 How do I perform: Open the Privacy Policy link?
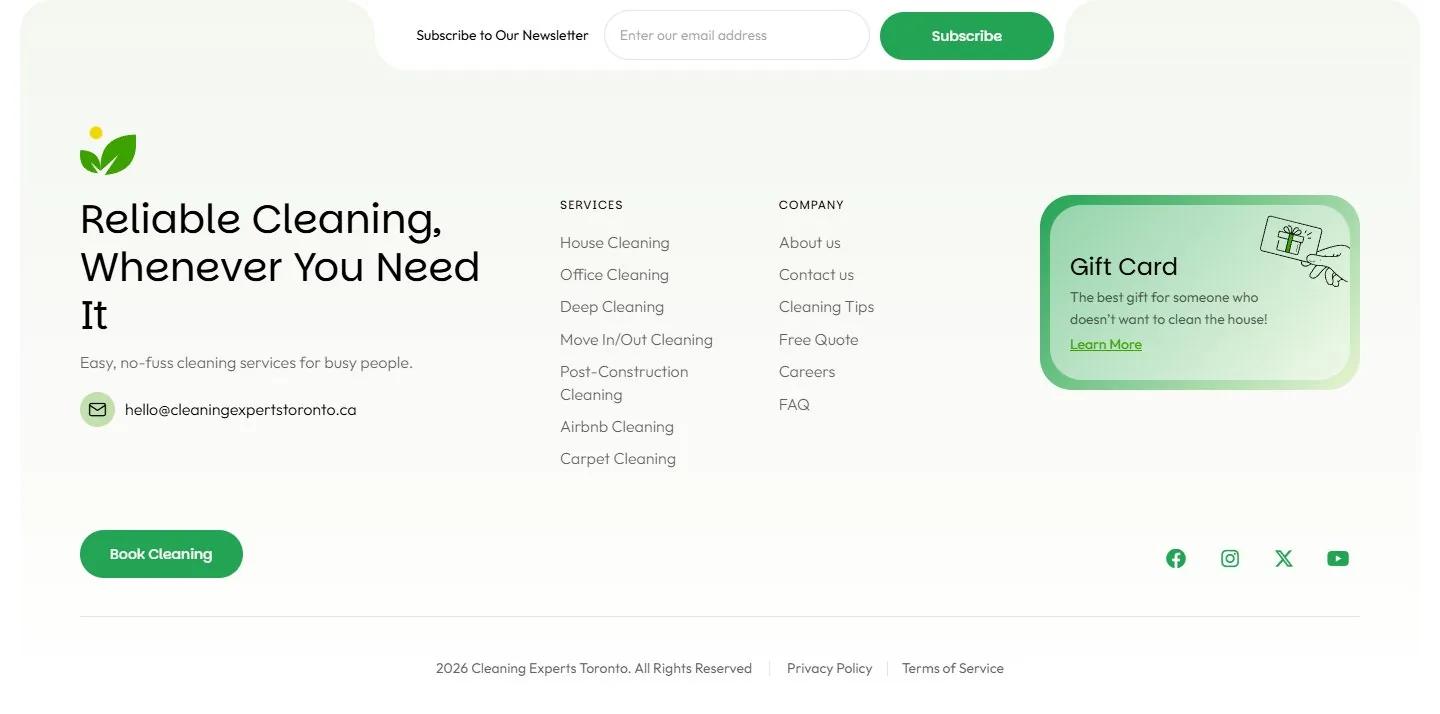click(x=829, y=669)
